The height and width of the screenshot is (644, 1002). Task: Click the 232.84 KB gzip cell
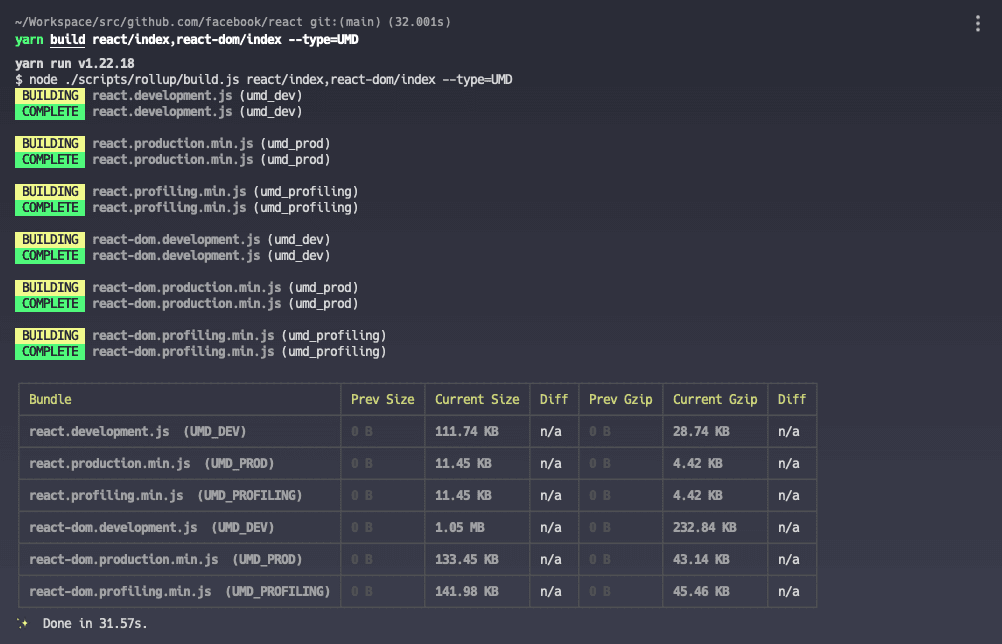point(705,527)
